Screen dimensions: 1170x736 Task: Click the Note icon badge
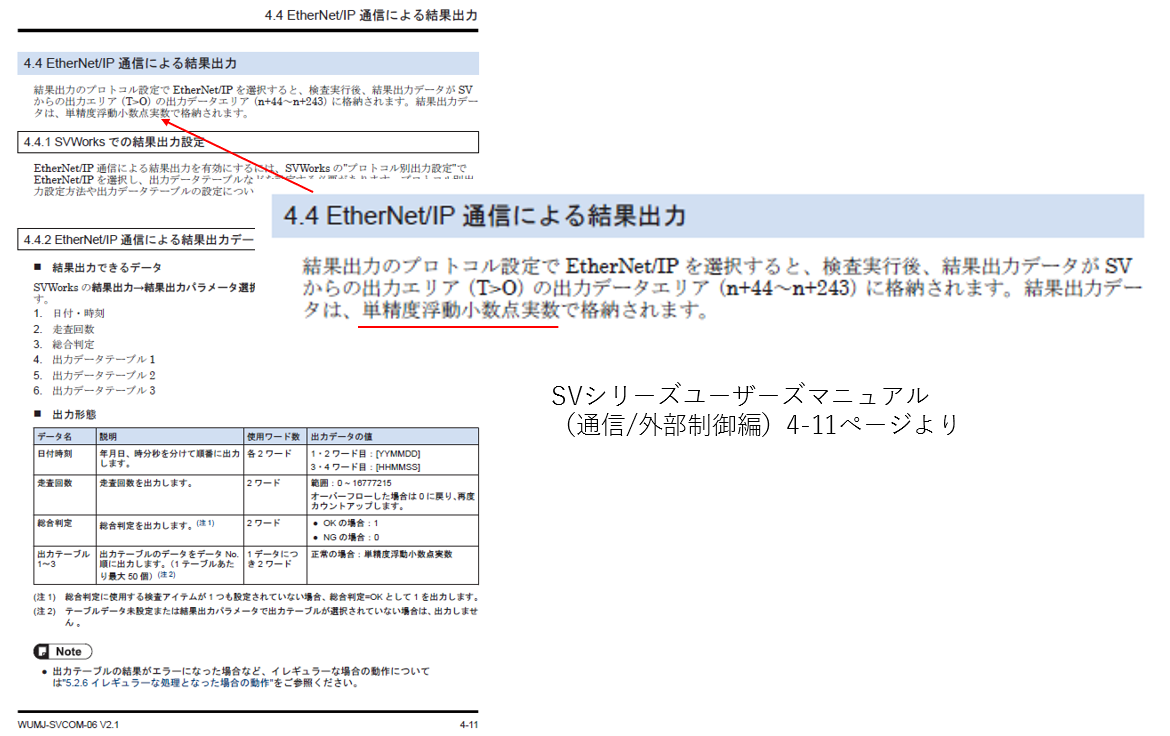[63, 652]
